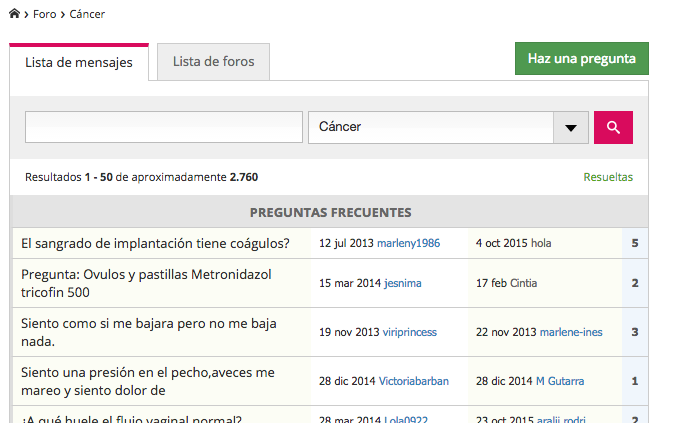Click date '12 jul 2013'
Screen dimensions: 679x423
346,243
